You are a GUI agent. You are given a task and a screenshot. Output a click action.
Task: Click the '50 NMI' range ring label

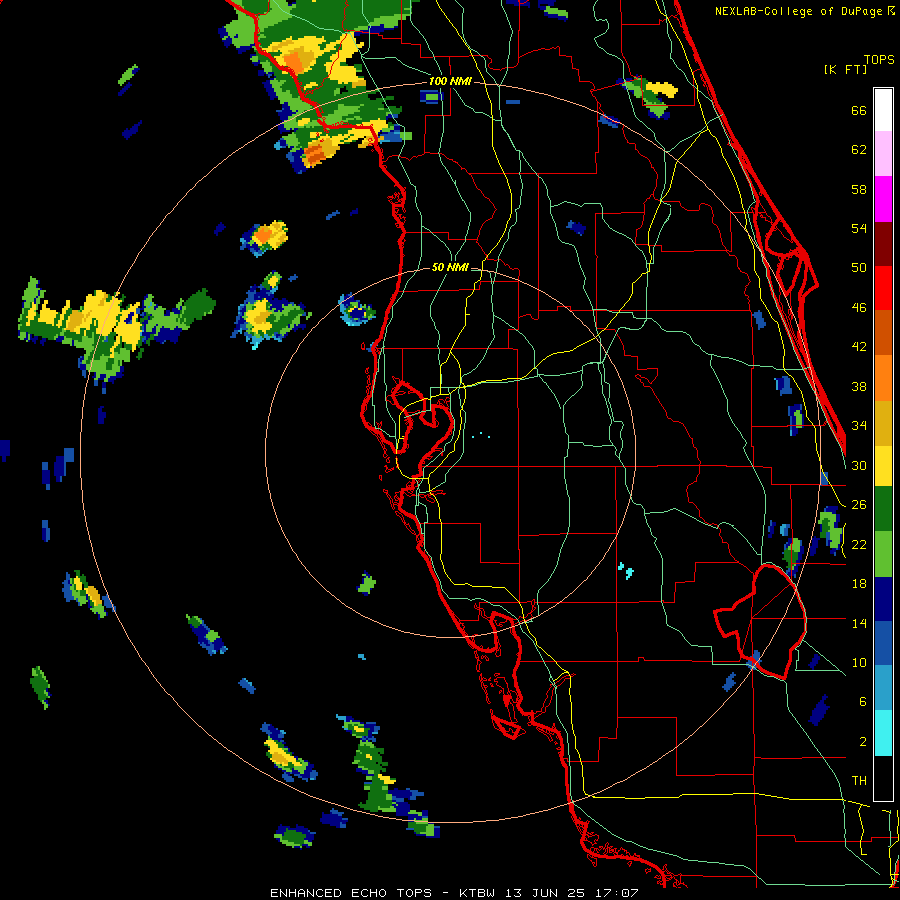[x=450, y=267]
